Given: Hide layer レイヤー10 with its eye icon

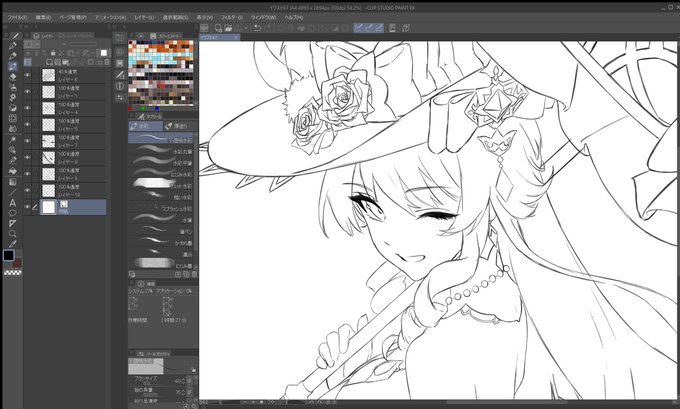Looking at the screenshot, I should (28, 190).
